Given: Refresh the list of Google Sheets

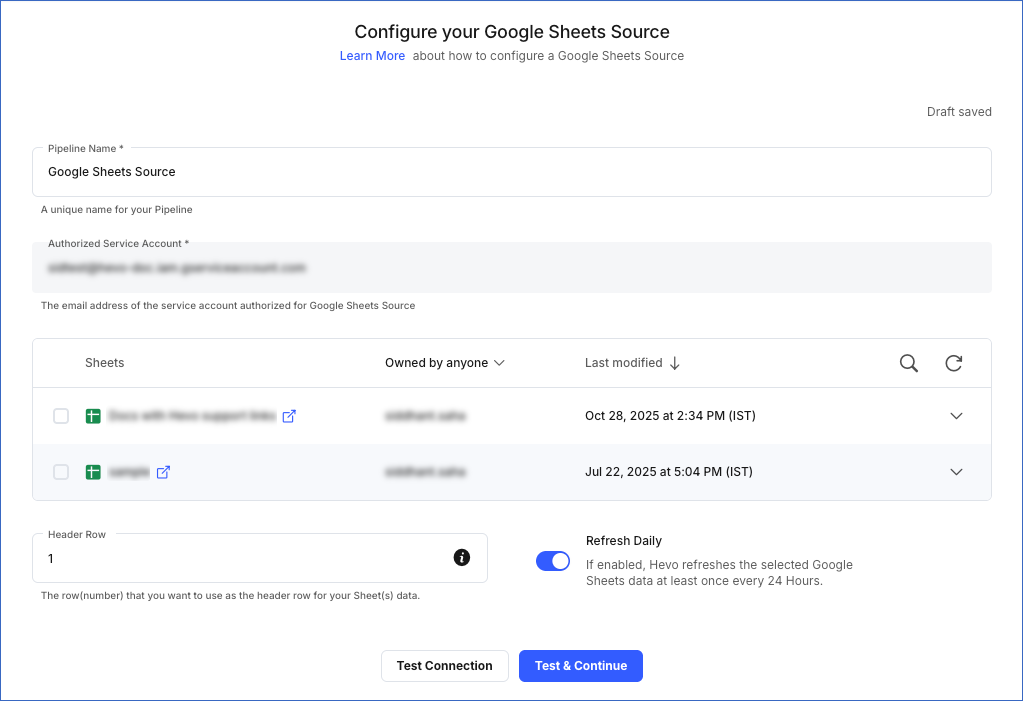Looking at the screenshot, I should (953, 363).
